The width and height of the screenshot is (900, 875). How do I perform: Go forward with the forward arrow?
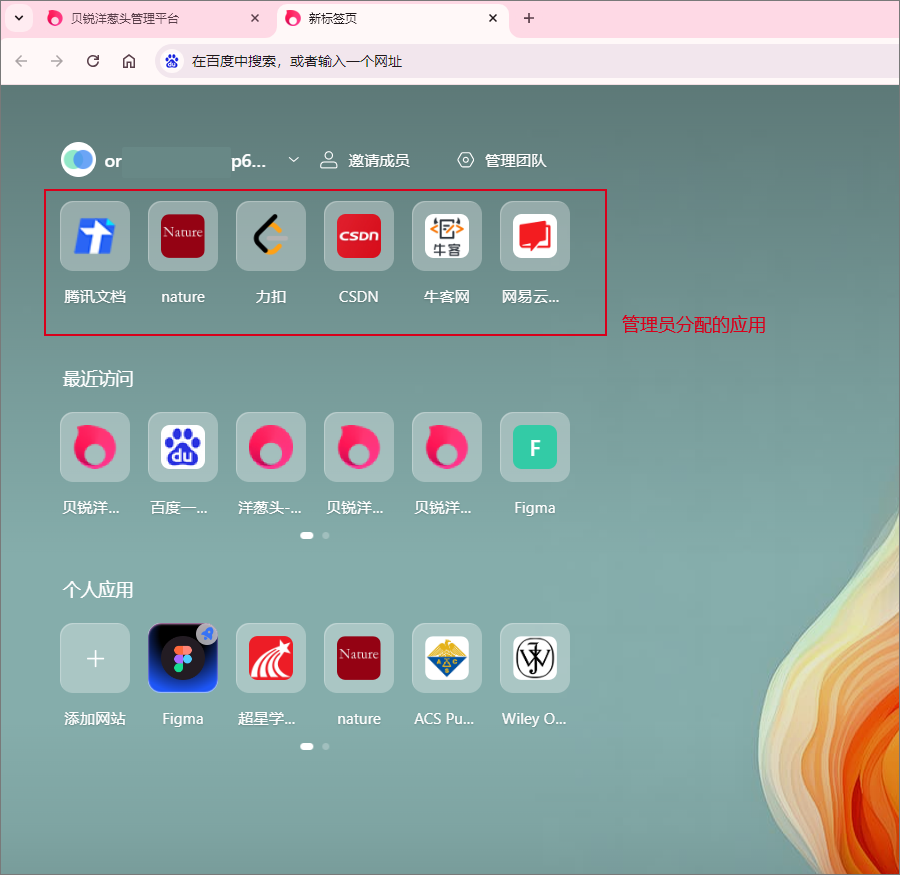click(57, 61)
